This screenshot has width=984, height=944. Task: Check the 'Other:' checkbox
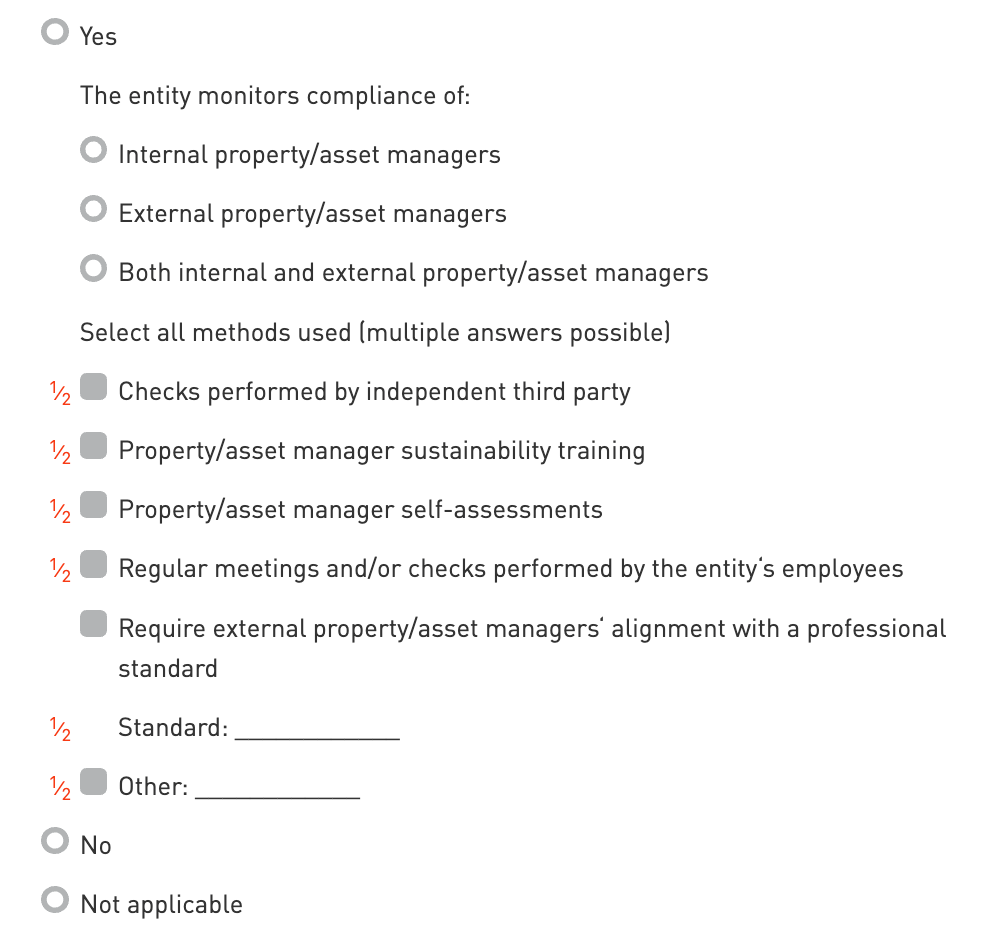[94, 783]
